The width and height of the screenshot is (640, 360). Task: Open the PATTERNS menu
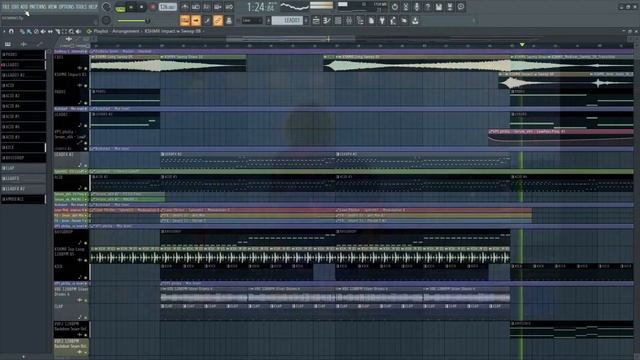[x=38, y=7]
